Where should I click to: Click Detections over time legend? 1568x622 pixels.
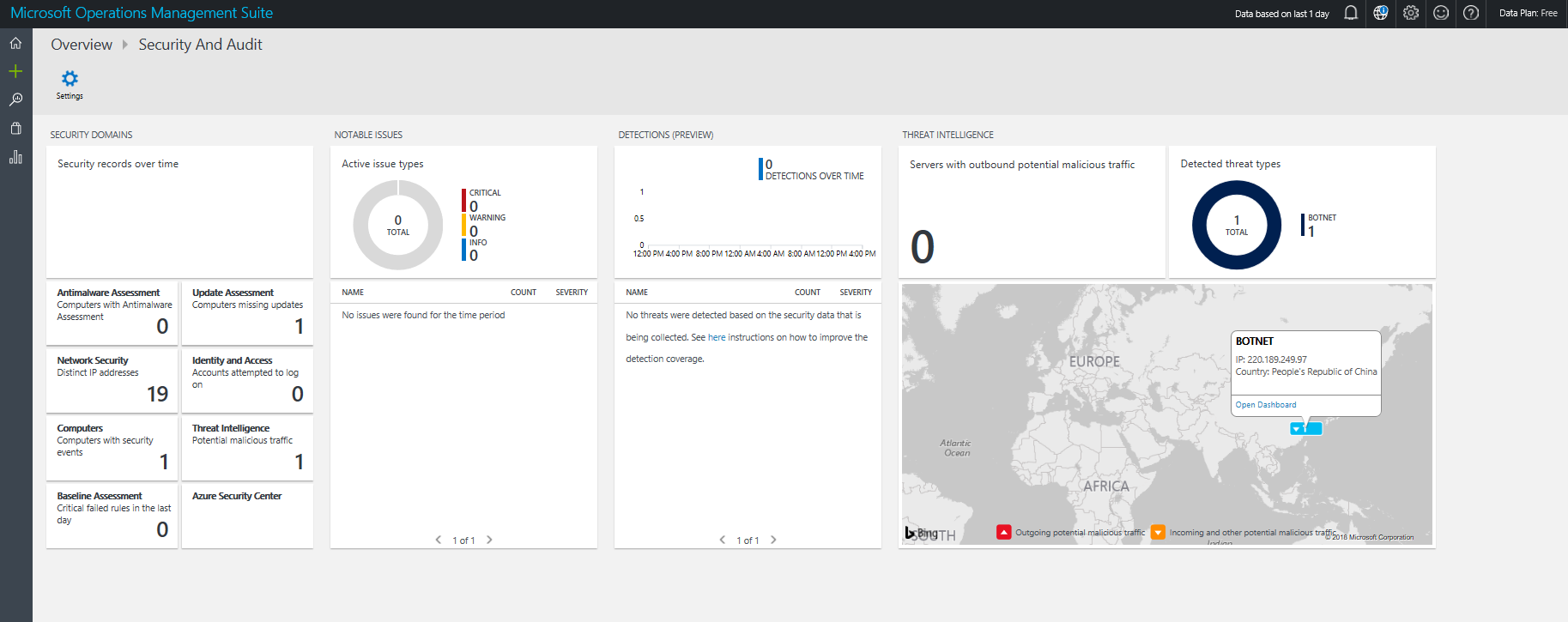[812, 169]
